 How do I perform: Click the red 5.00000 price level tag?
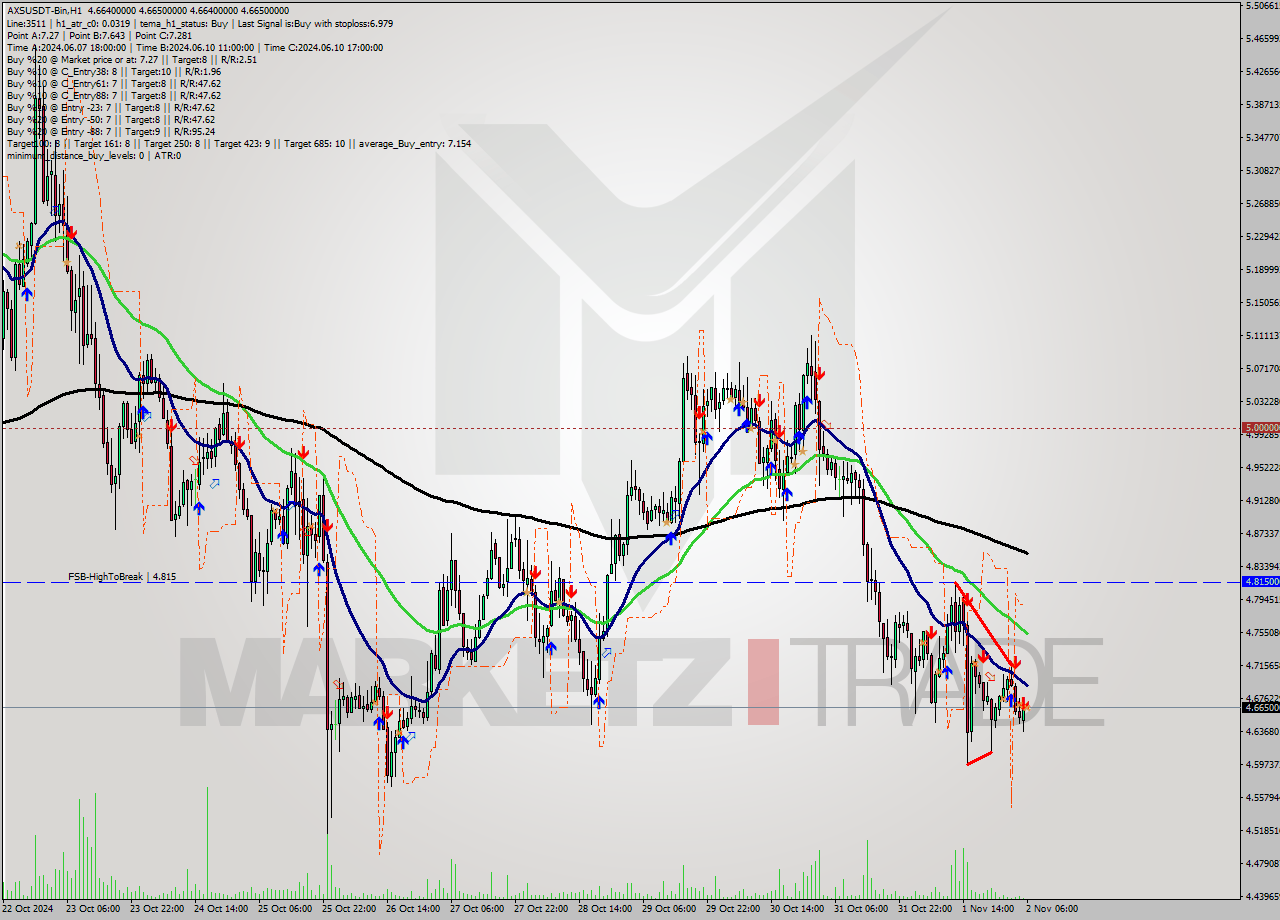click(1260, 428)
